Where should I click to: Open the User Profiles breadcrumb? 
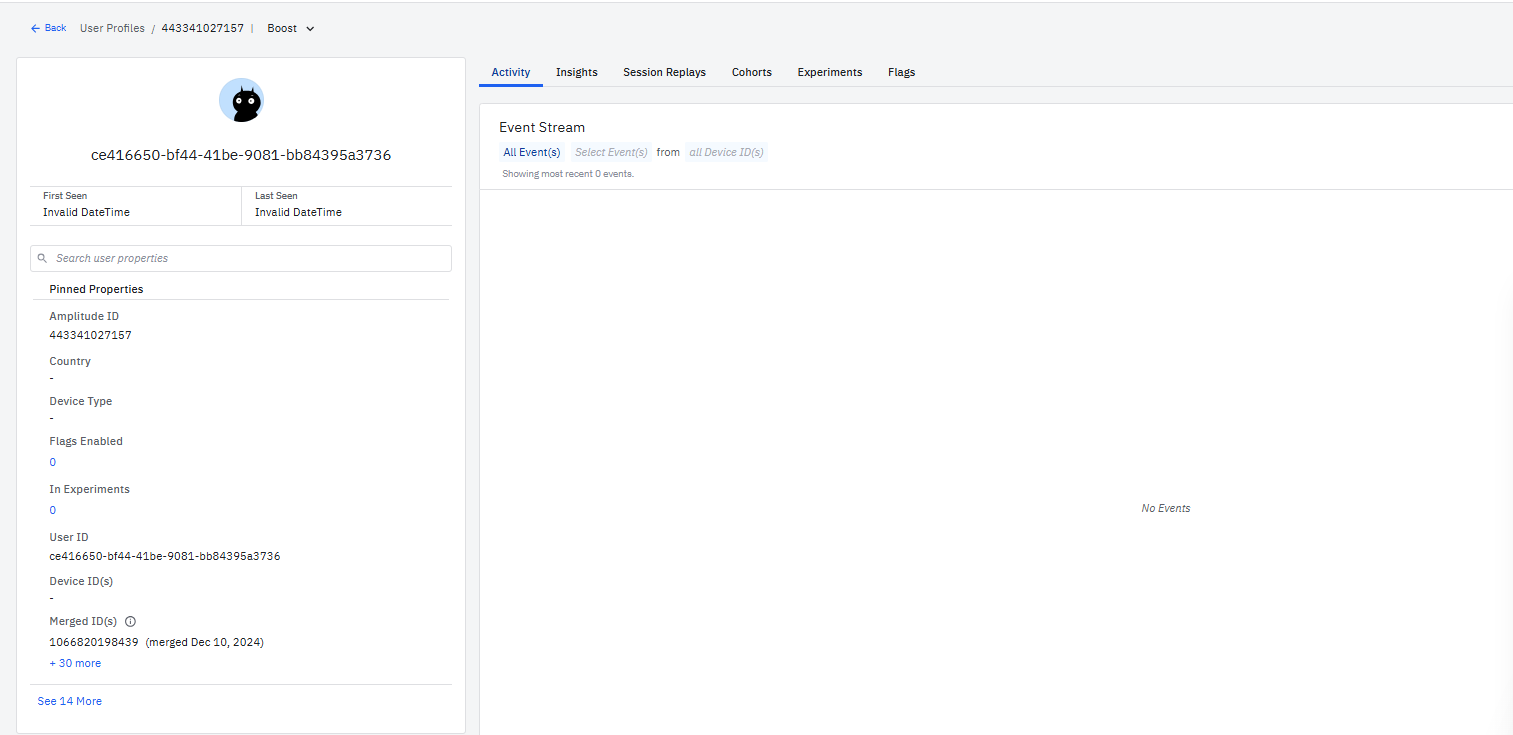pos(112,28)
